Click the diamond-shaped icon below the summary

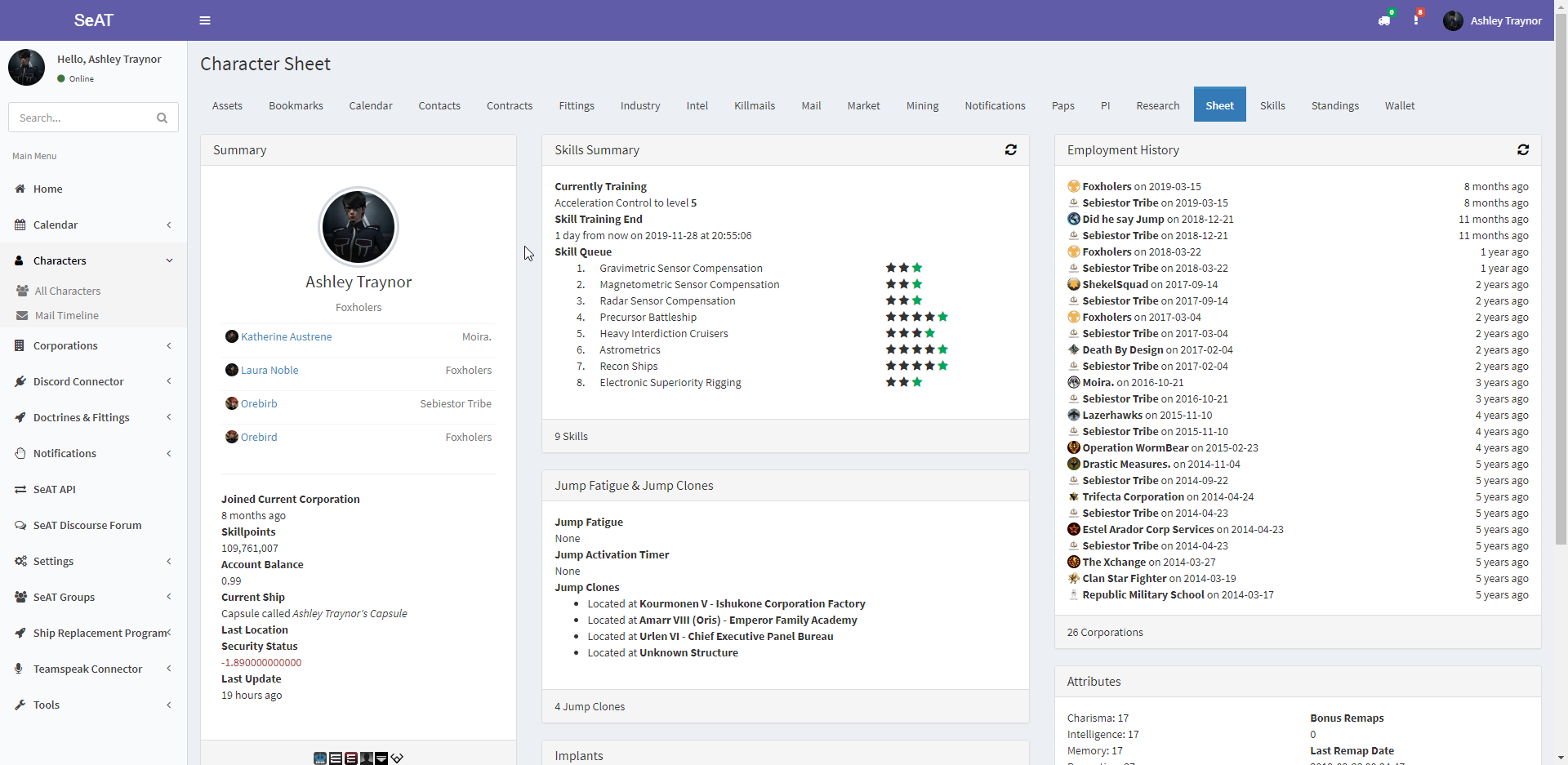point(397,758)
